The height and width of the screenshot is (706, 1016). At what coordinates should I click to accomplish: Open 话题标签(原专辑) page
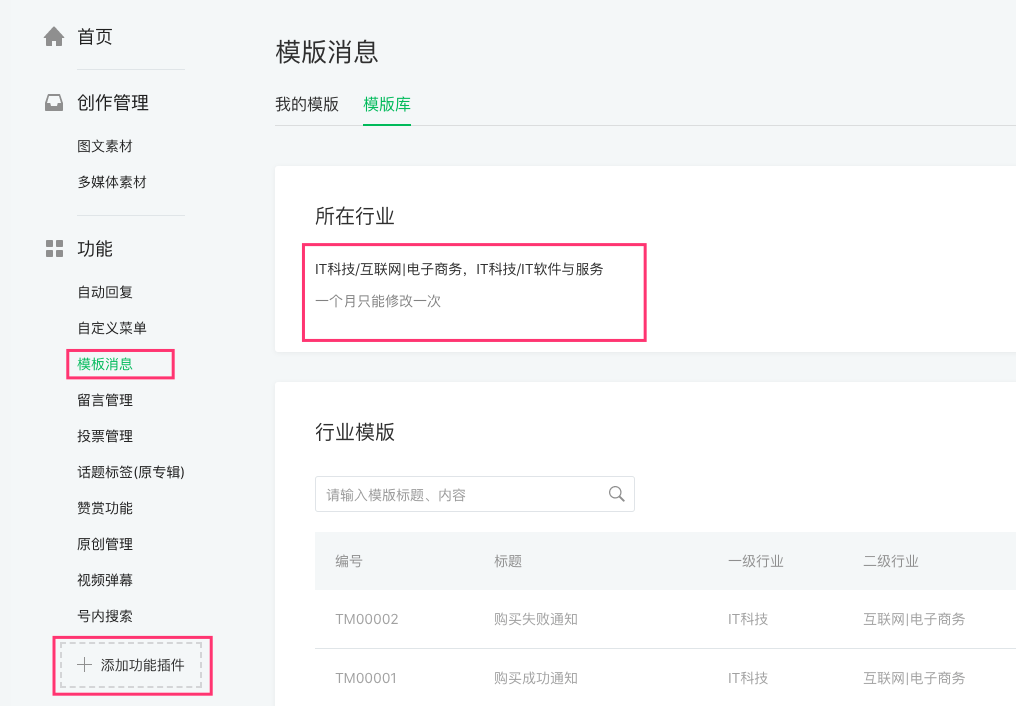pos(131,472)
